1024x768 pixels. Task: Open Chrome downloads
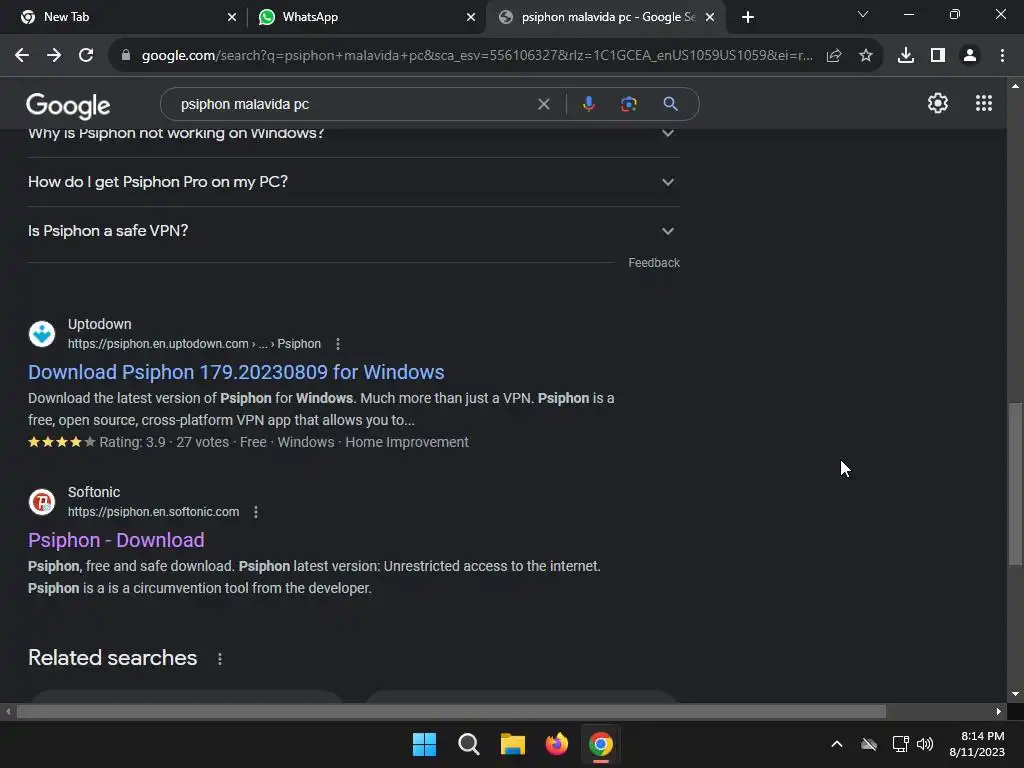tap(906, 56)
